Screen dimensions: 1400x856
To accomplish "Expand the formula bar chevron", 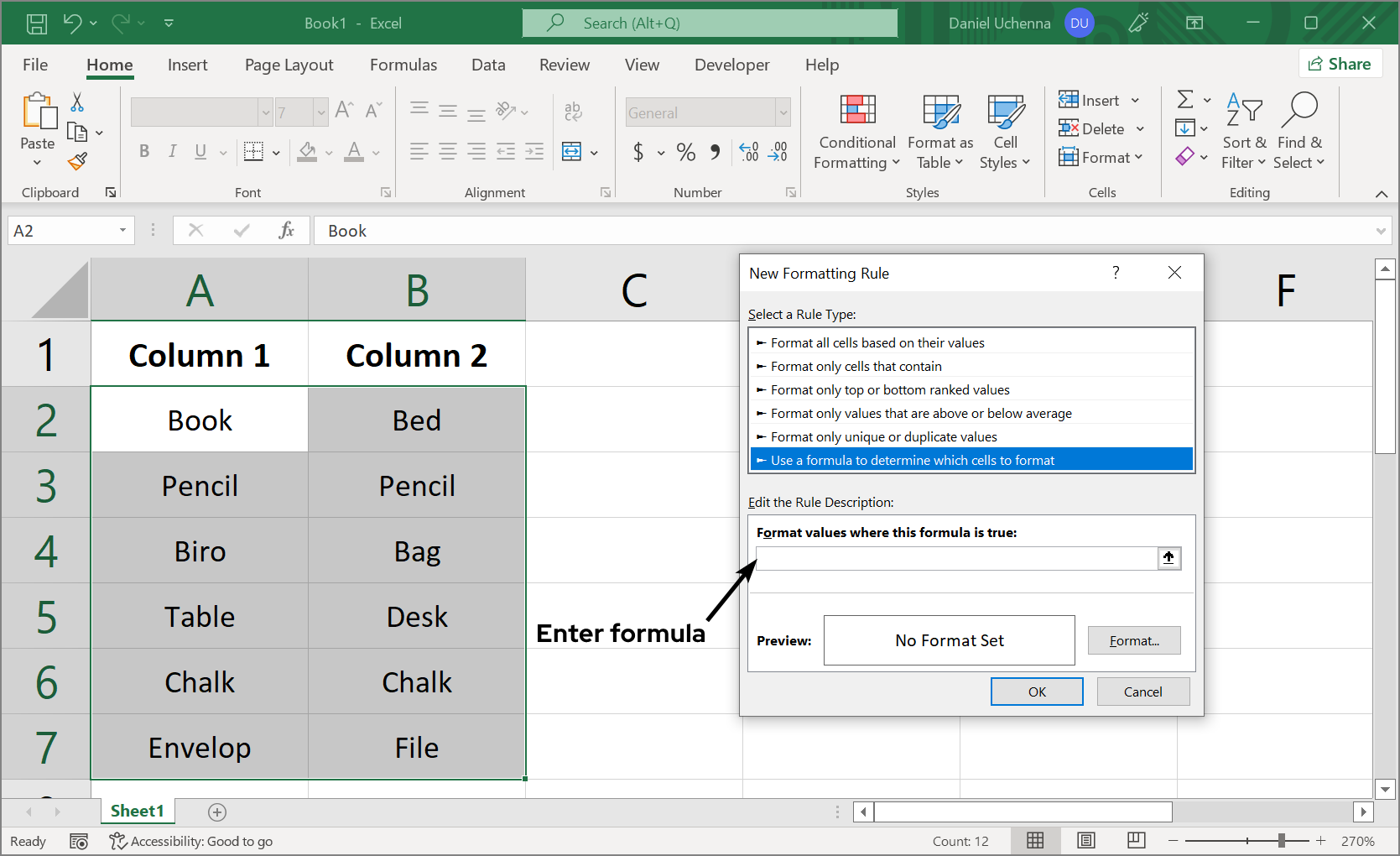I will tap(1381, 231).
